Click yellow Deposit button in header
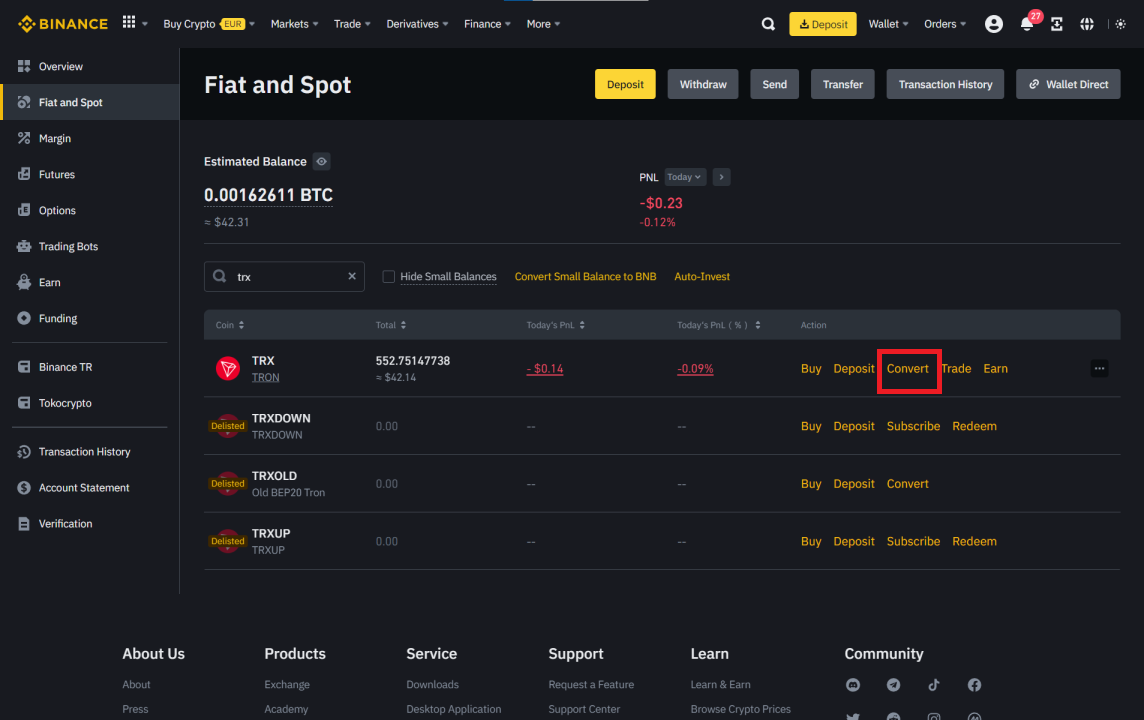 [x=625, y=85]
